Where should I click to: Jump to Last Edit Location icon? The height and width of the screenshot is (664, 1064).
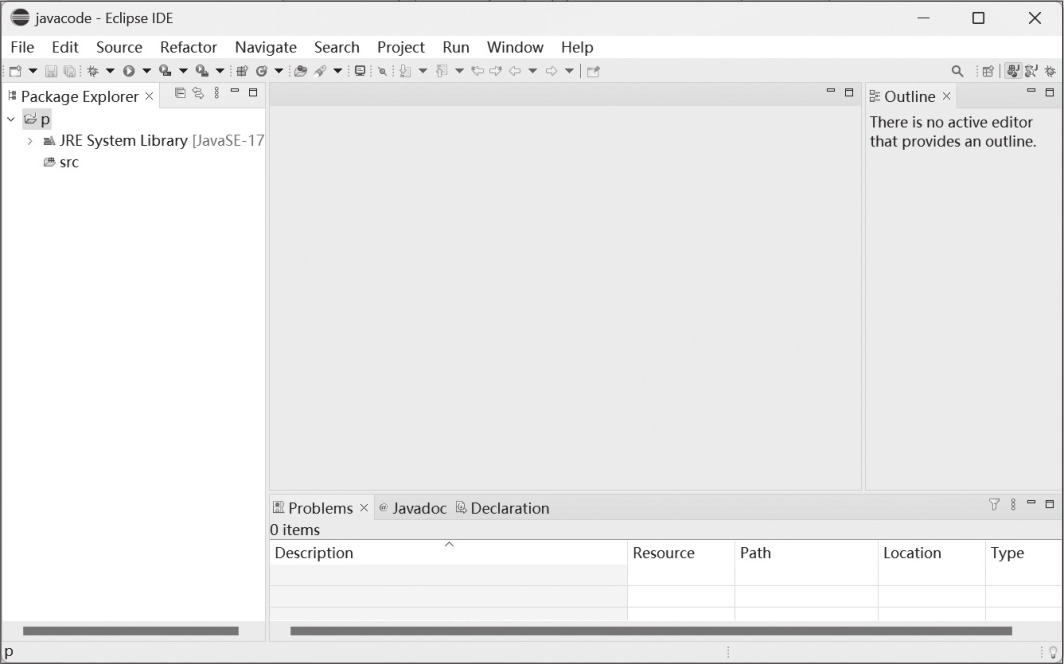(478, 71)
